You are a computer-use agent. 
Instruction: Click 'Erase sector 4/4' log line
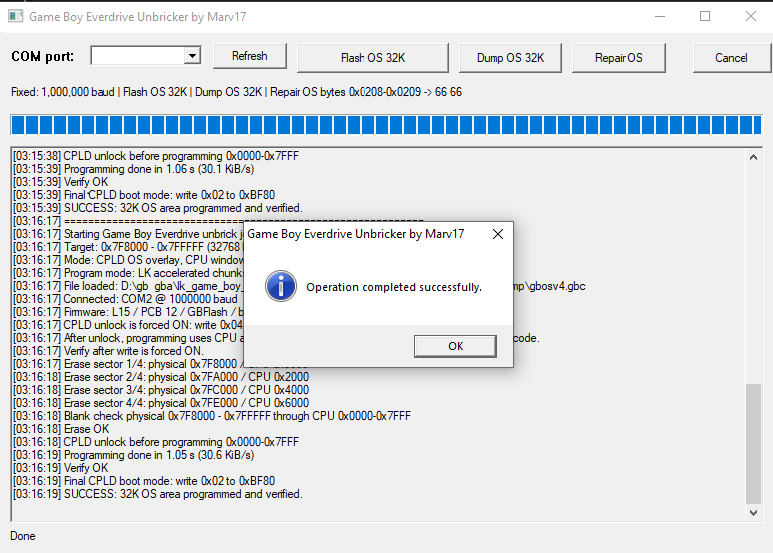(x=161, y=403)
